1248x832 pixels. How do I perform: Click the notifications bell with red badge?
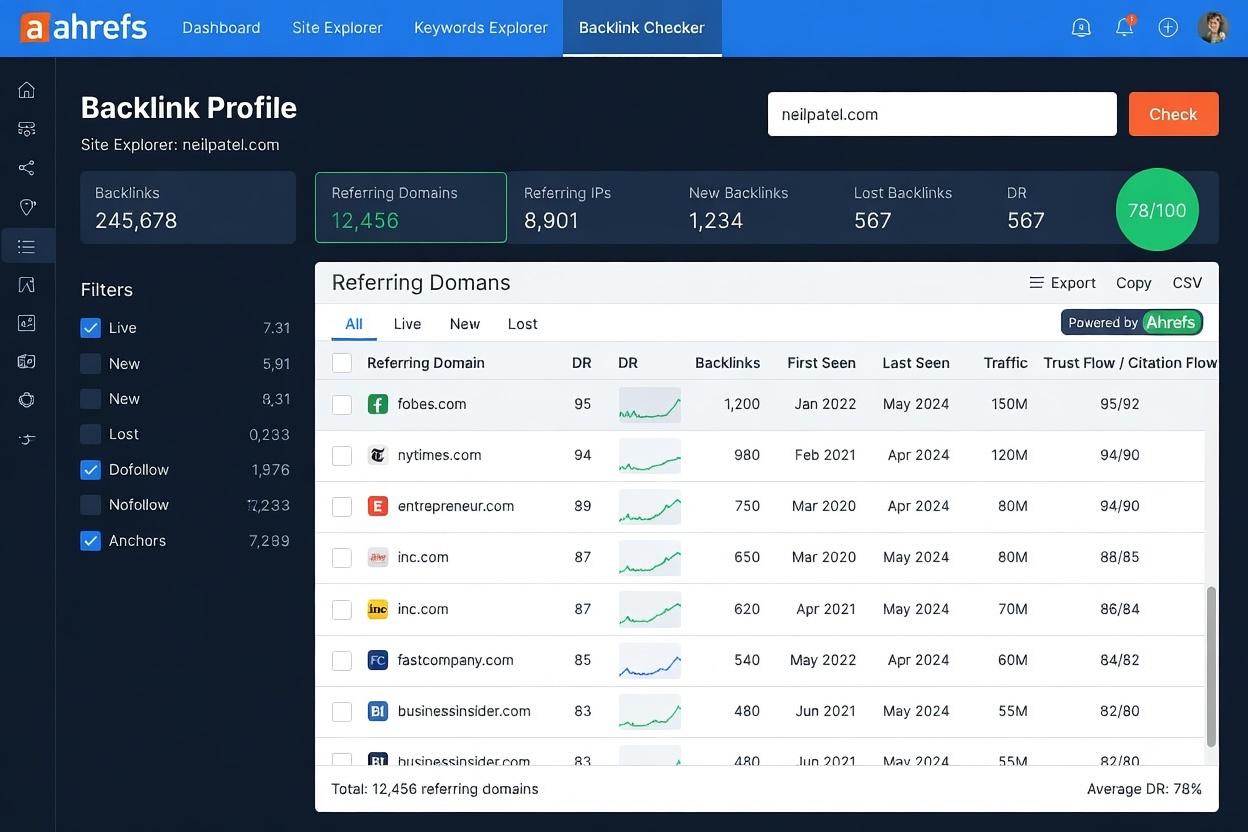[x=1124, y=27]
